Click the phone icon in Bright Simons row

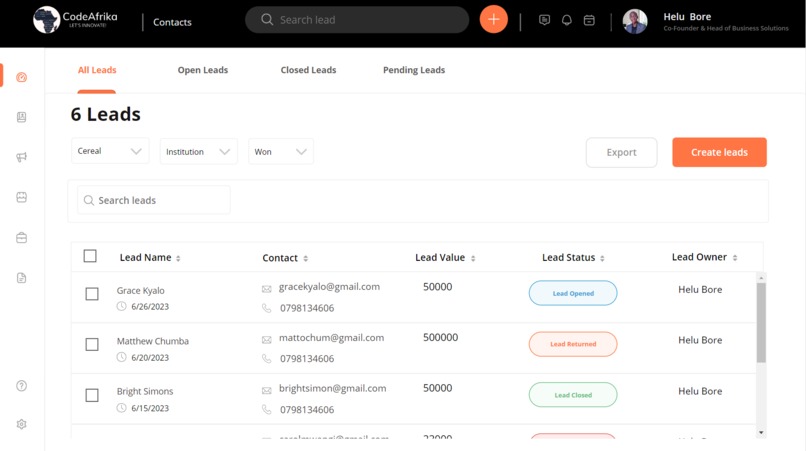(x=266, y=409)
